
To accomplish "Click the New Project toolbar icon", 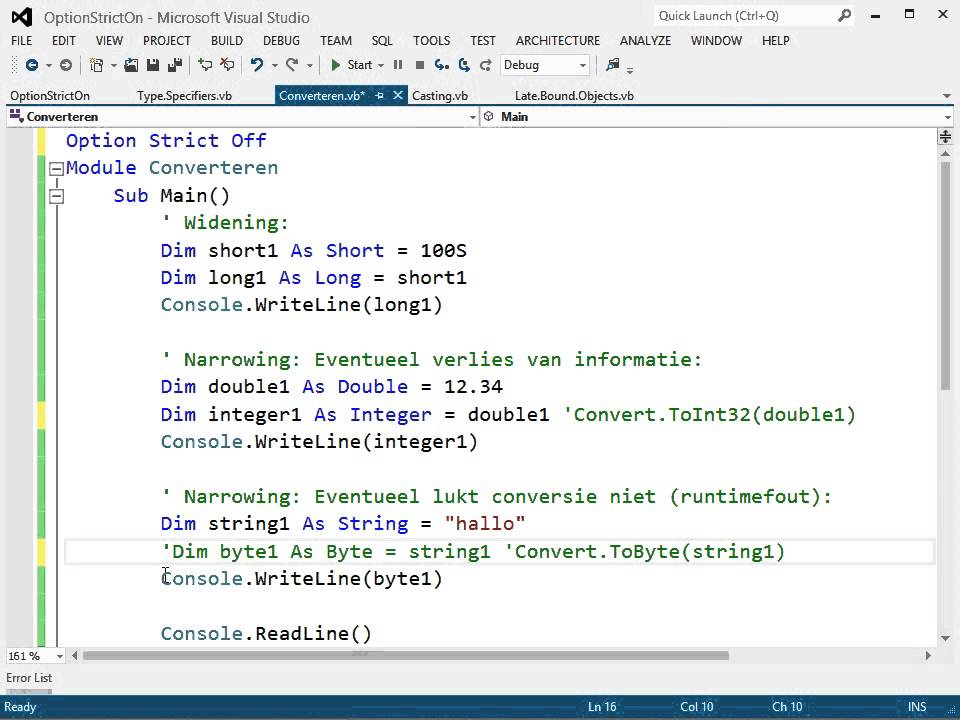I will coord(96,65).
